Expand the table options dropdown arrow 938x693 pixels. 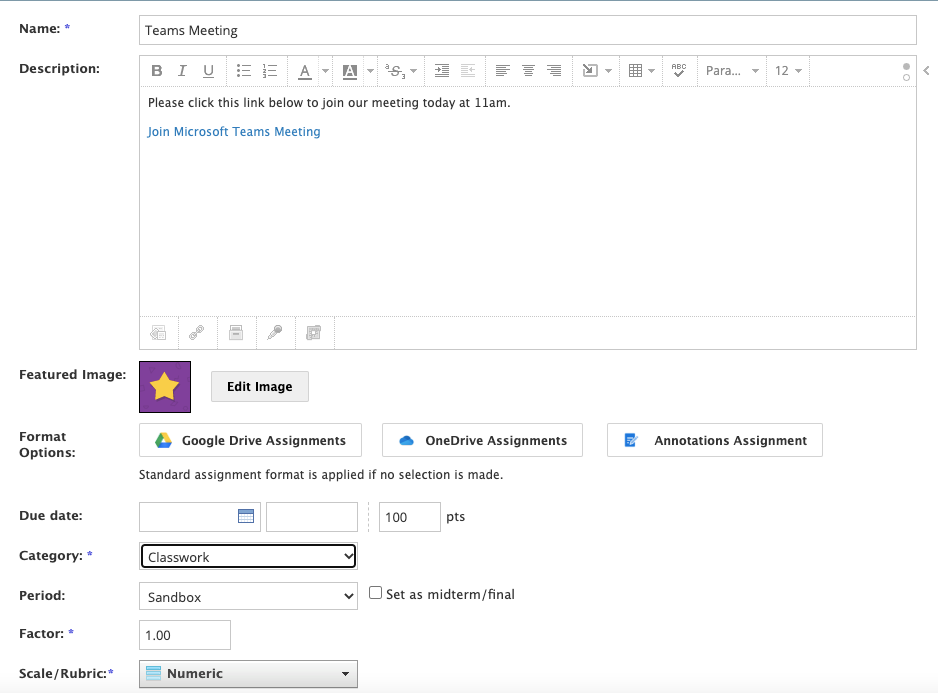pos(651,71)
